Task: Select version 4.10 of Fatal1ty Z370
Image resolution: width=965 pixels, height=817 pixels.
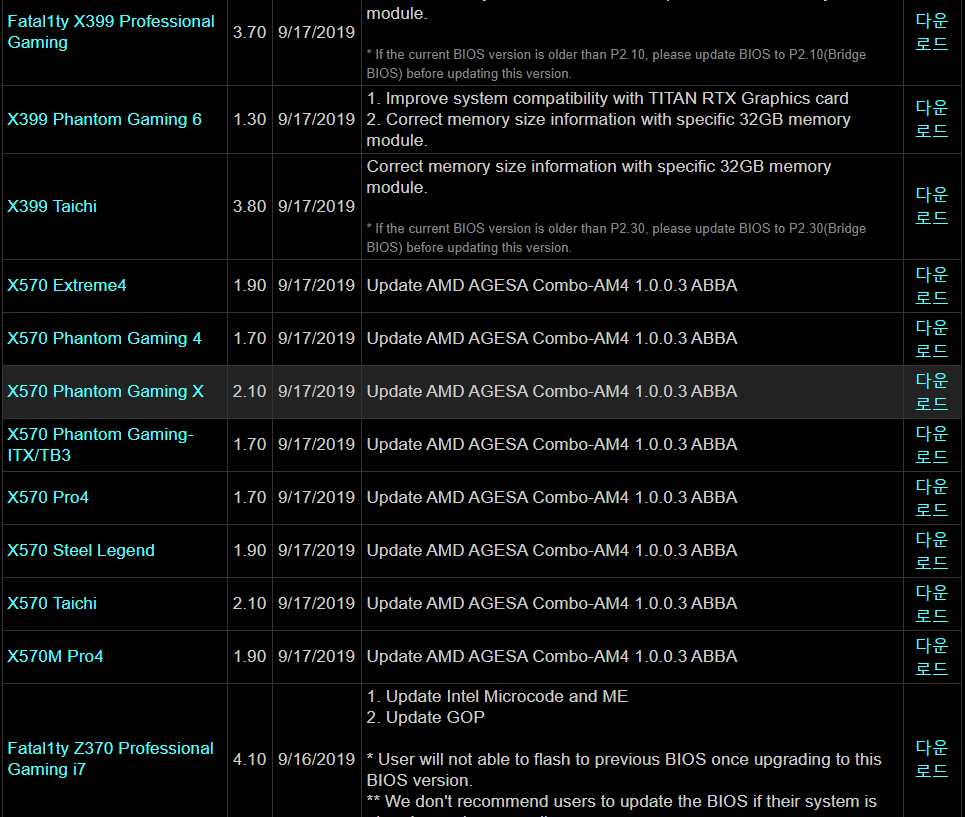Action: pyautogui.click(x=249, y=759)
